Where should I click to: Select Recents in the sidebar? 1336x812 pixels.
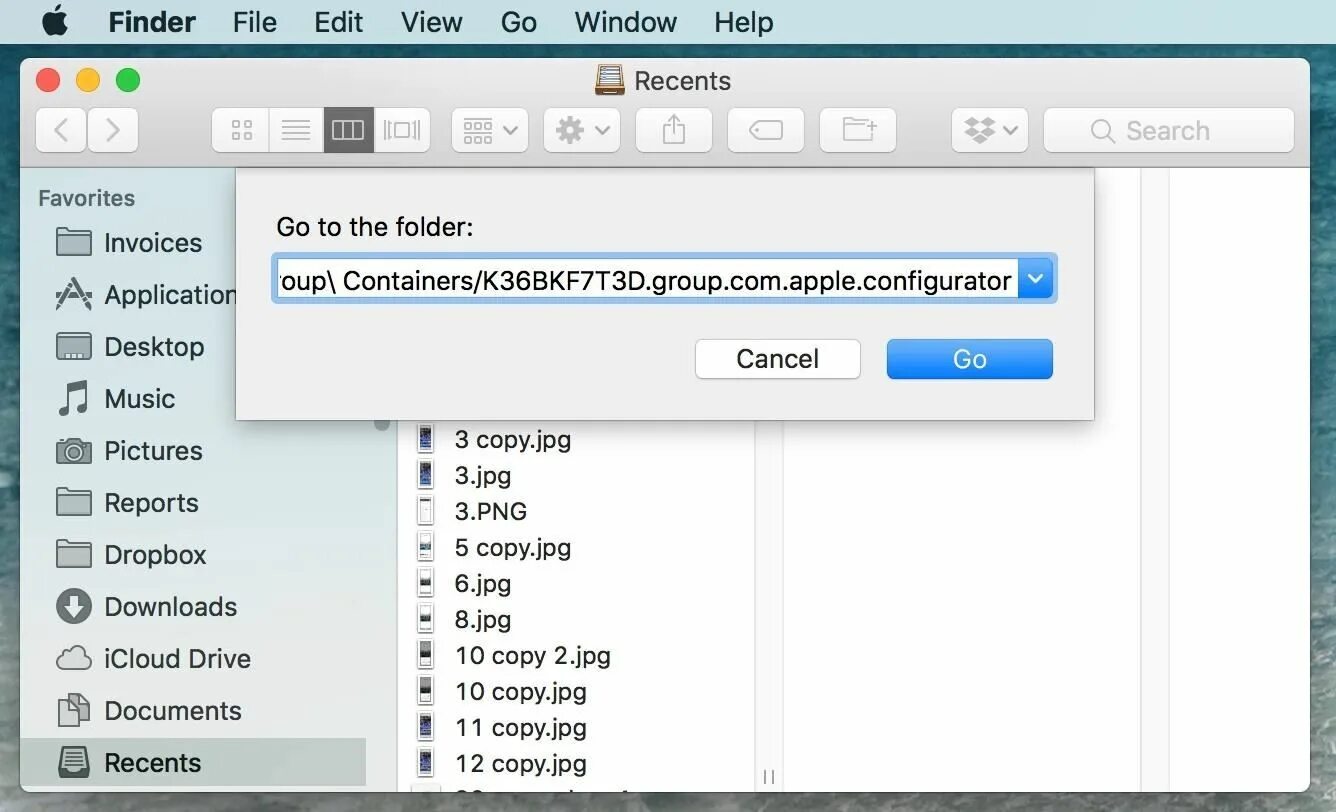point(193,762)
